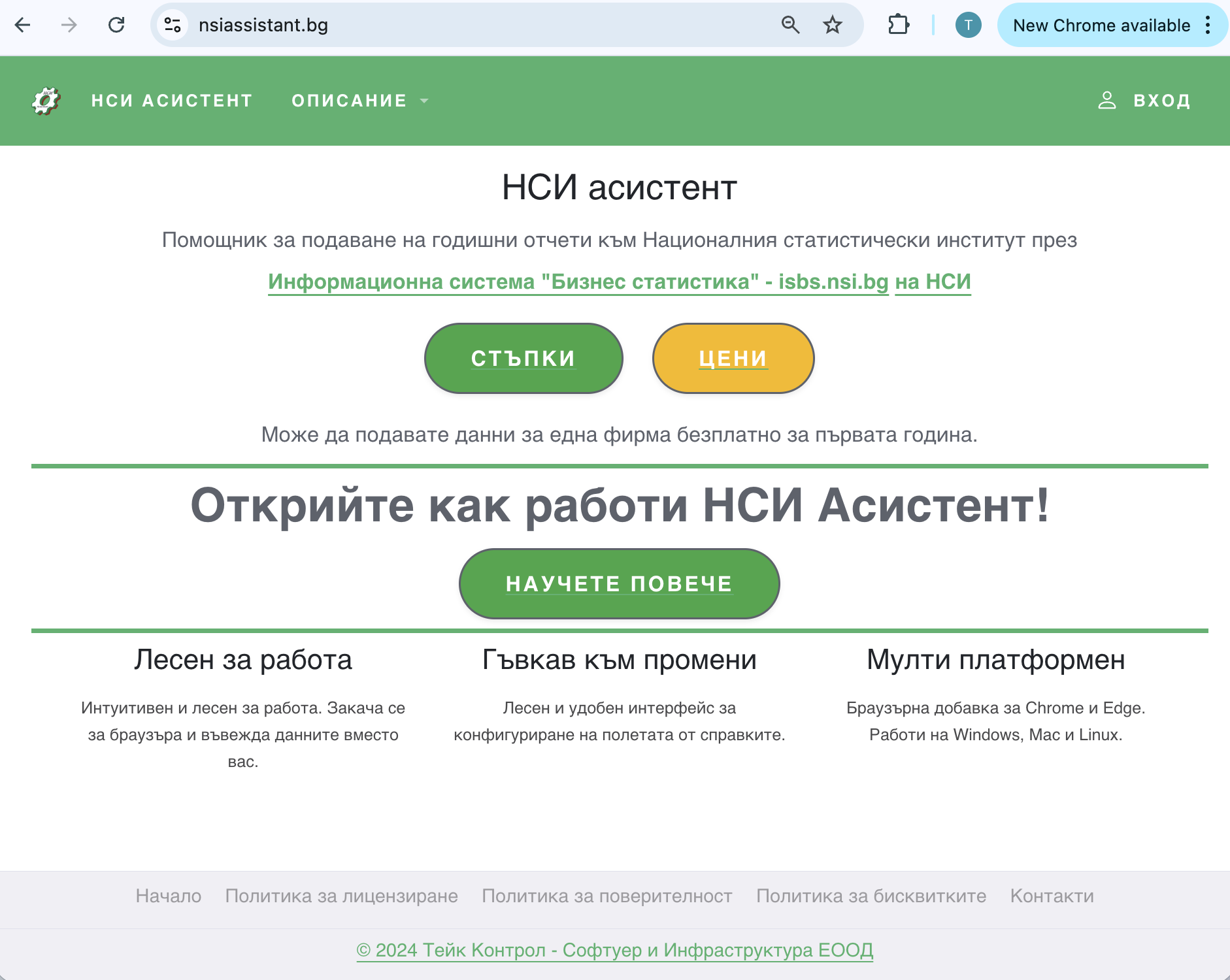1230x980 pixels.
Task: Navigate back with the browser arrow
Action: (24, 25)
